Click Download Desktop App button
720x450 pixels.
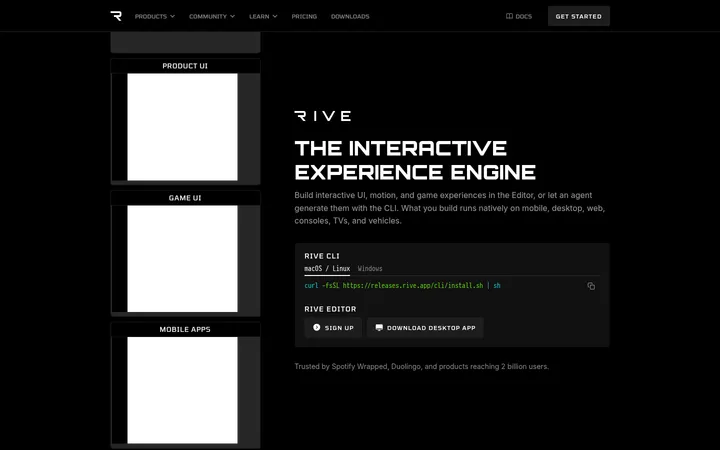point(425,328)
